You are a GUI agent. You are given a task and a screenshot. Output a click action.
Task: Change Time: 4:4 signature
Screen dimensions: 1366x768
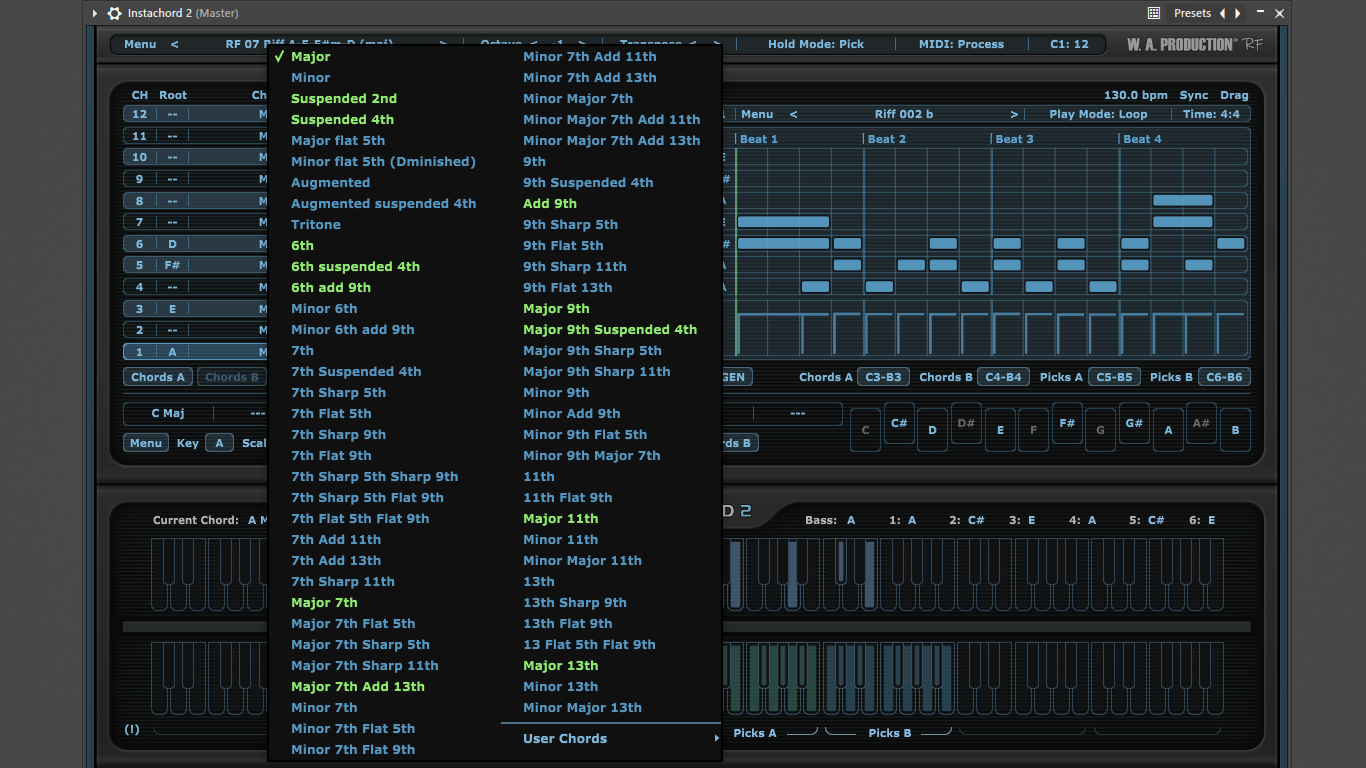(x=1211, y=114)
